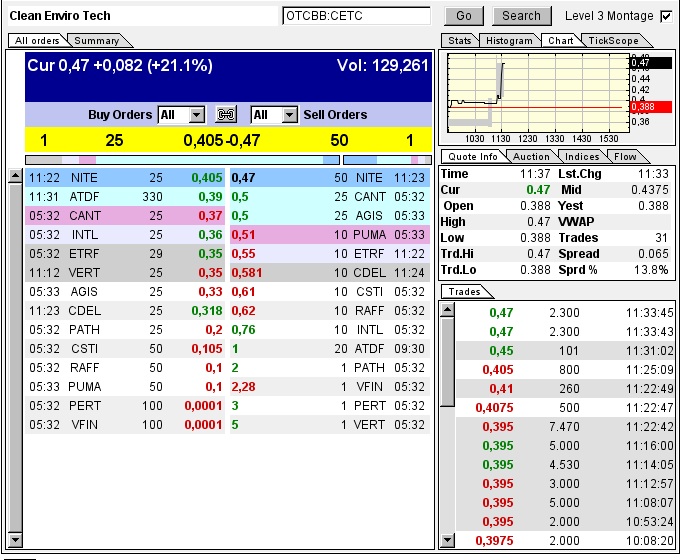Toggle the Level 3 Montage checkbox

[x=666, y=16]
